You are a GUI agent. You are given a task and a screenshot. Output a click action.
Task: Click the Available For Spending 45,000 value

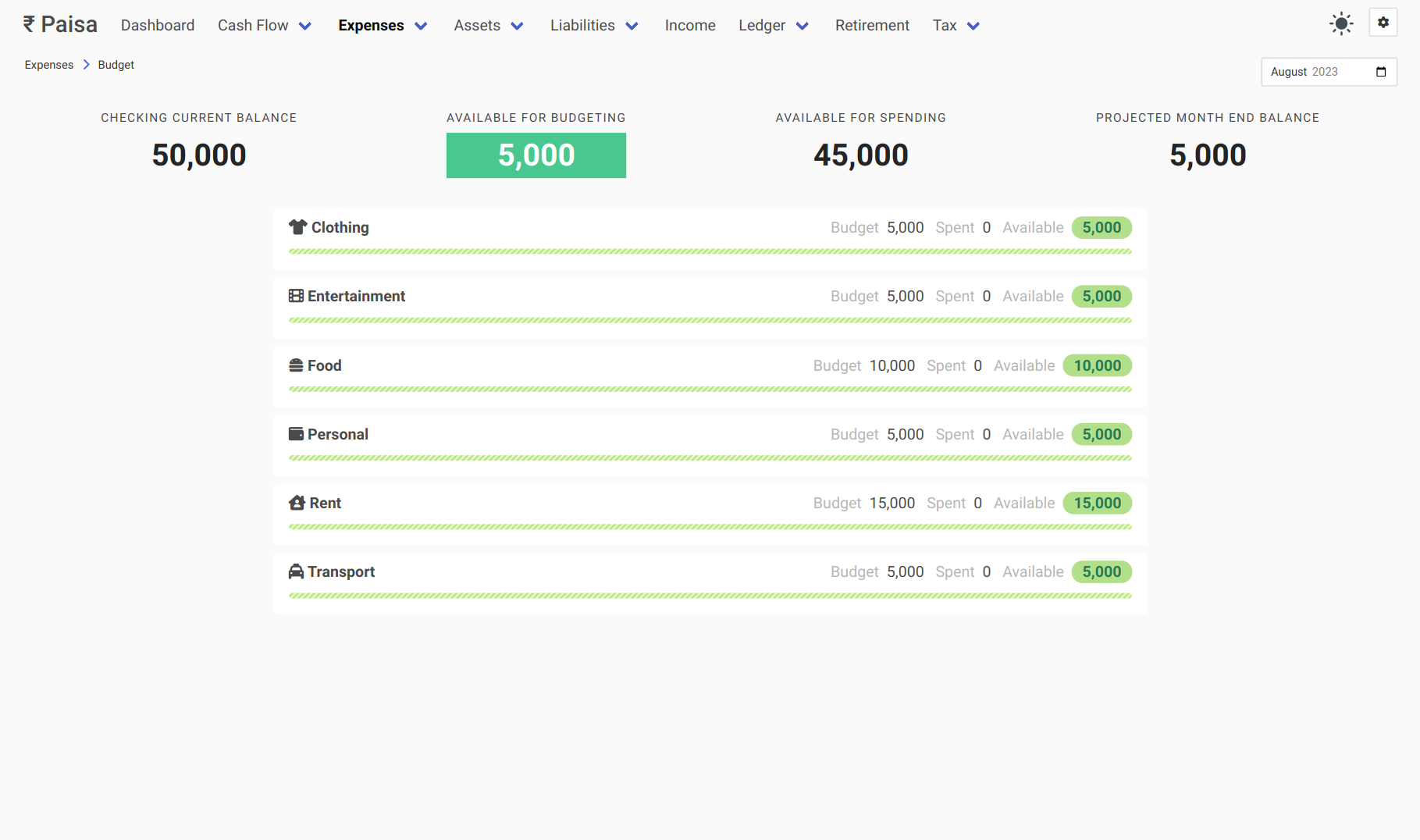pos(861,155)
